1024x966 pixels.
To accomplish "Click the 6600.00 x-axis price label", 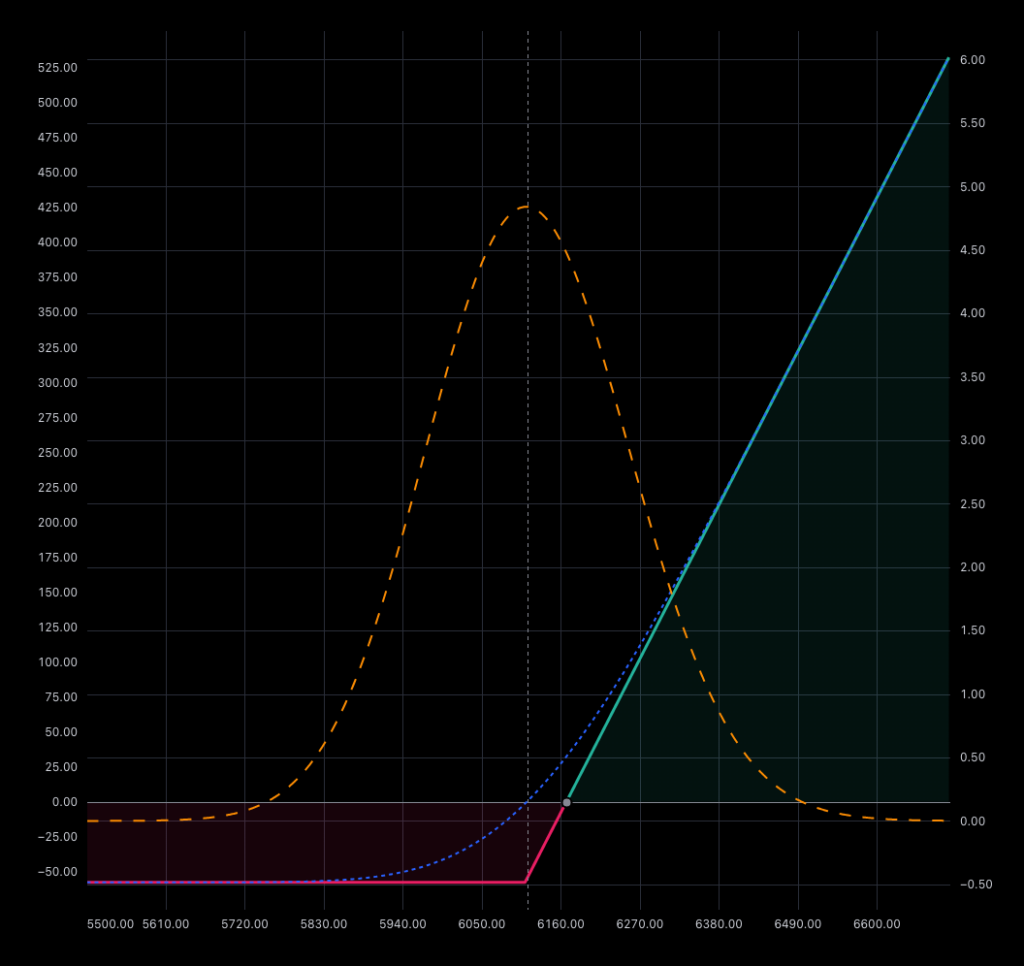I will [876, 924].
